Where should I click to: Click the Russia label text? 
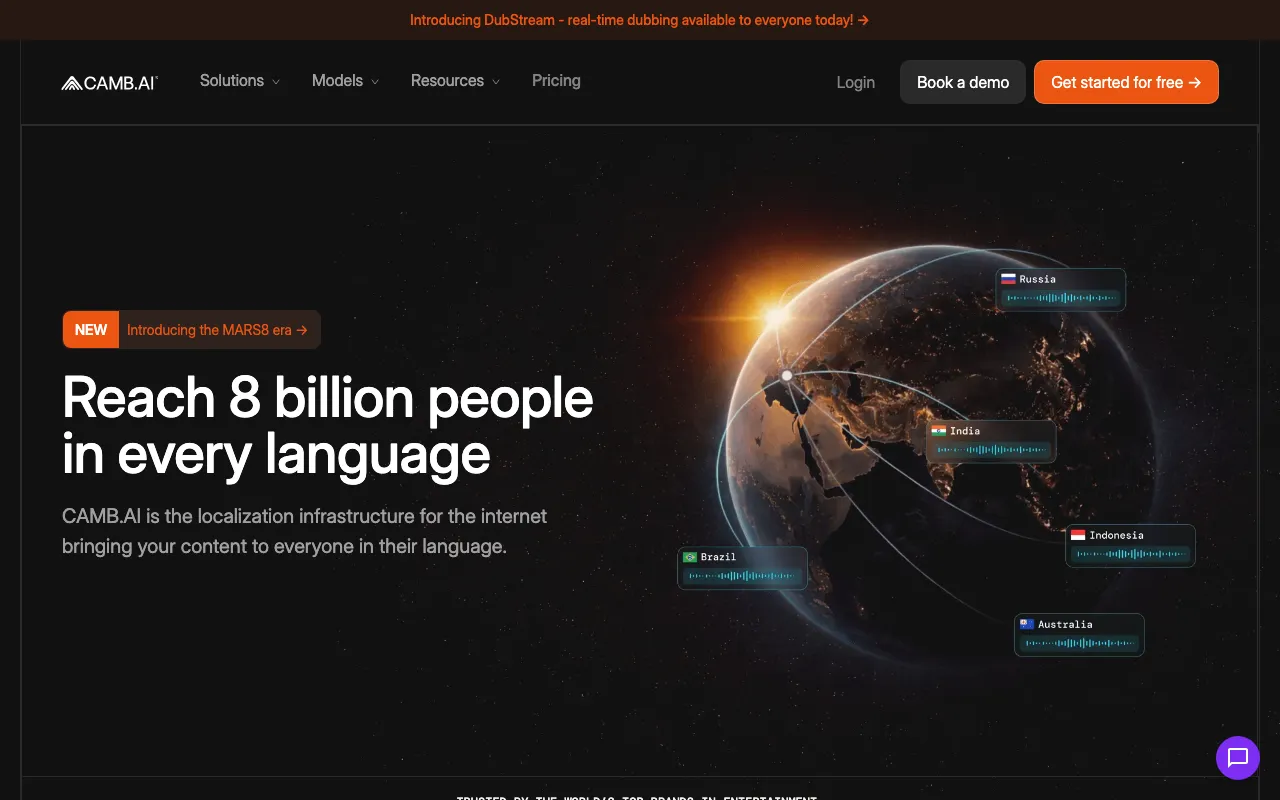click(x=1038, y=279)
